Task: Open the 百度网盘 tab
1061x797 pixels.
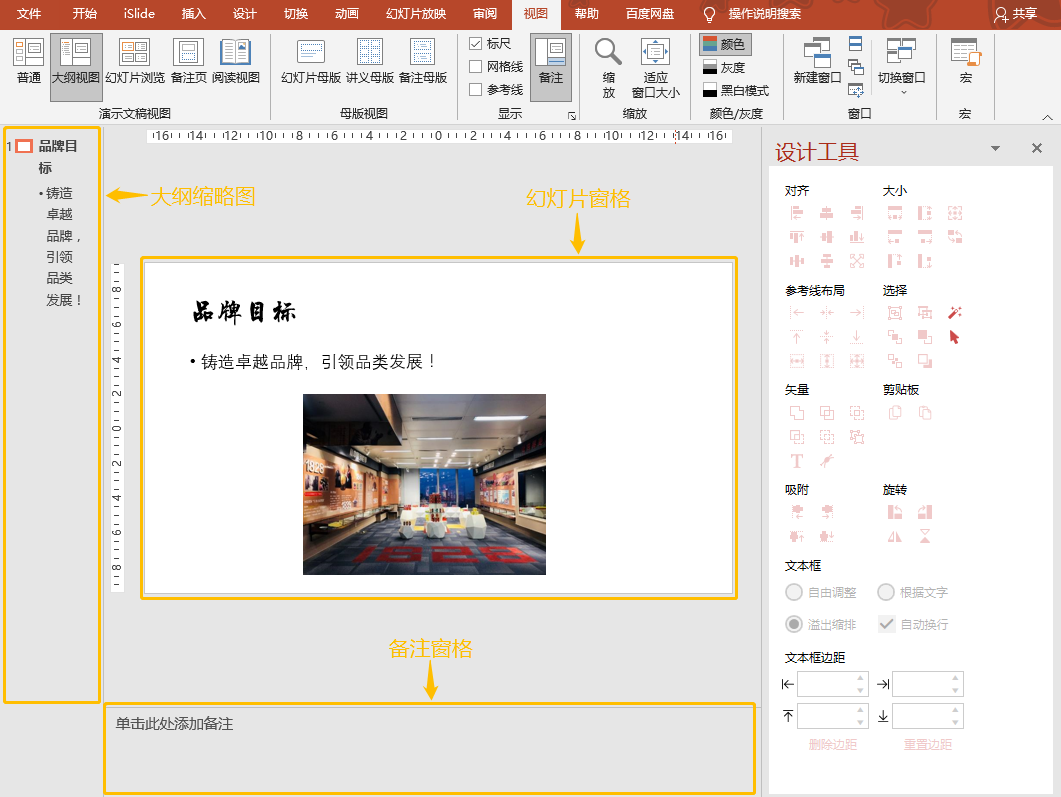Action: point(650,14)
